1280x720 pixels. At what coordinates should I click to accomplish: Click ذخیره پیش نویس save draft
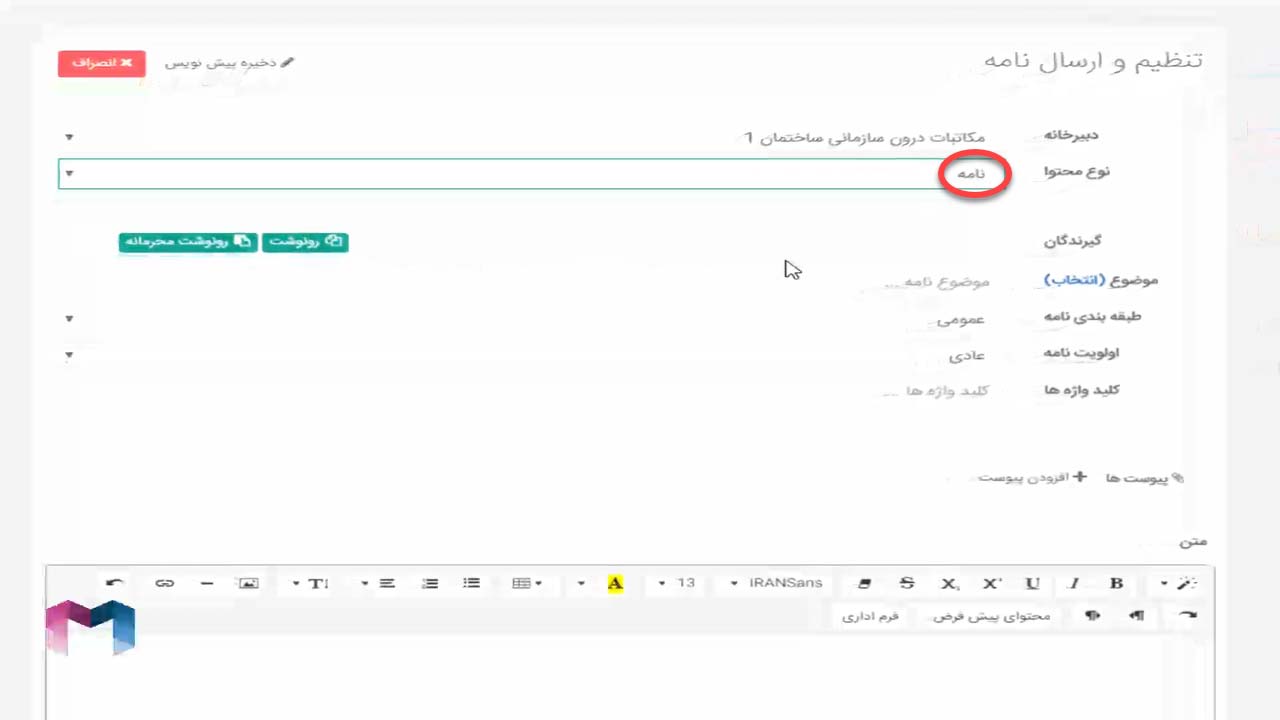pos(229,62)
